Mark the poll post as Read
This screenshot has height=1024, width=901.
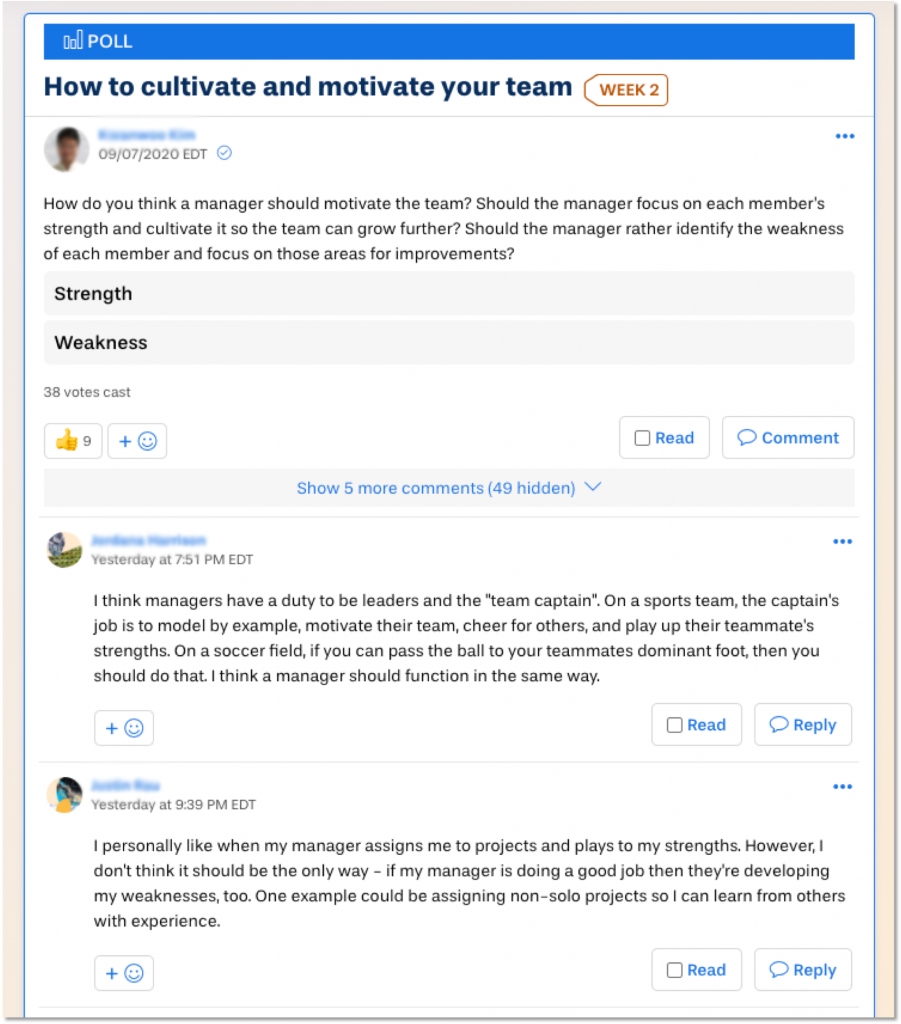[x=664, y=438]
